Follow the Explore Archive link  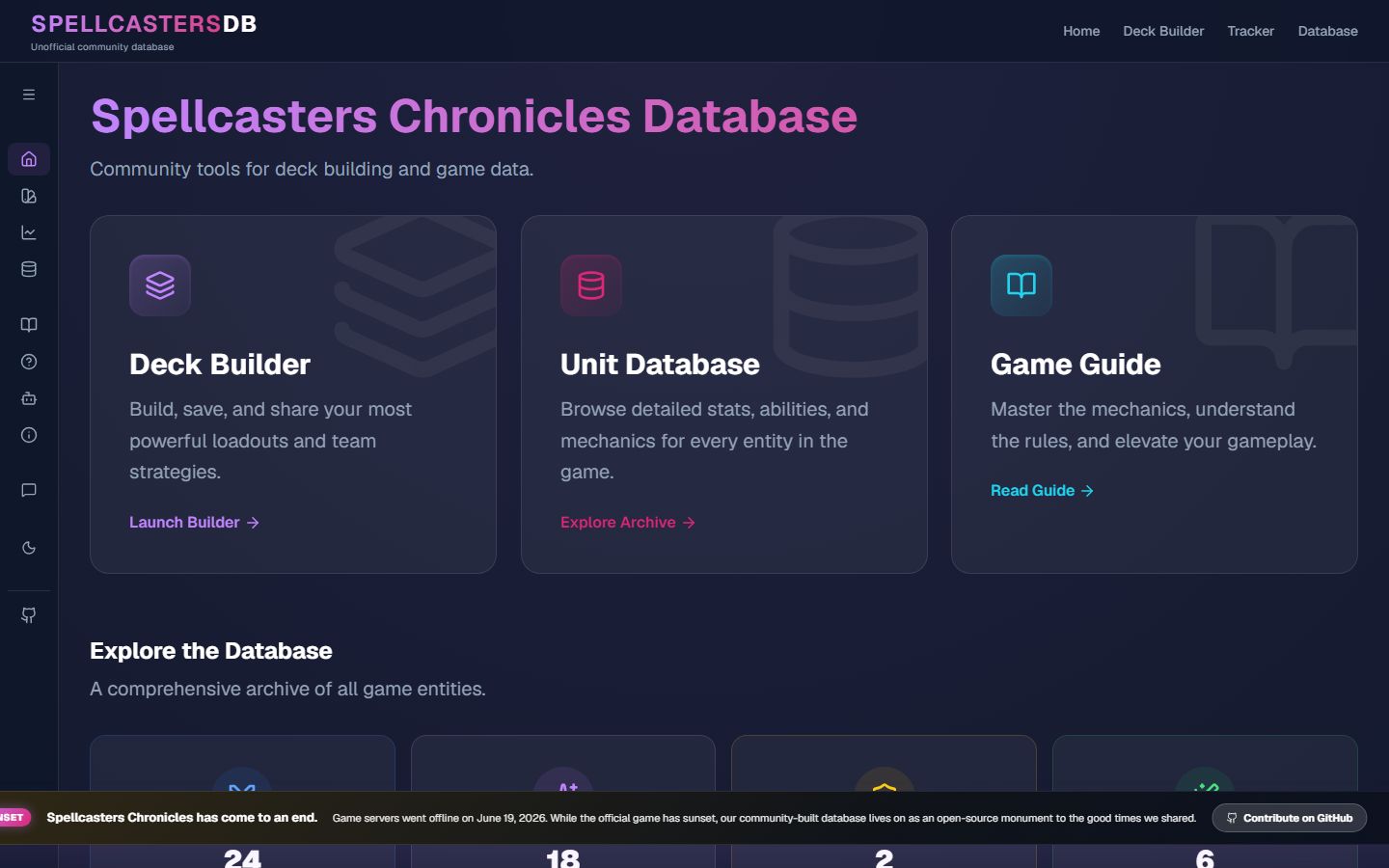pyautogui.click(x=628, y=523)
